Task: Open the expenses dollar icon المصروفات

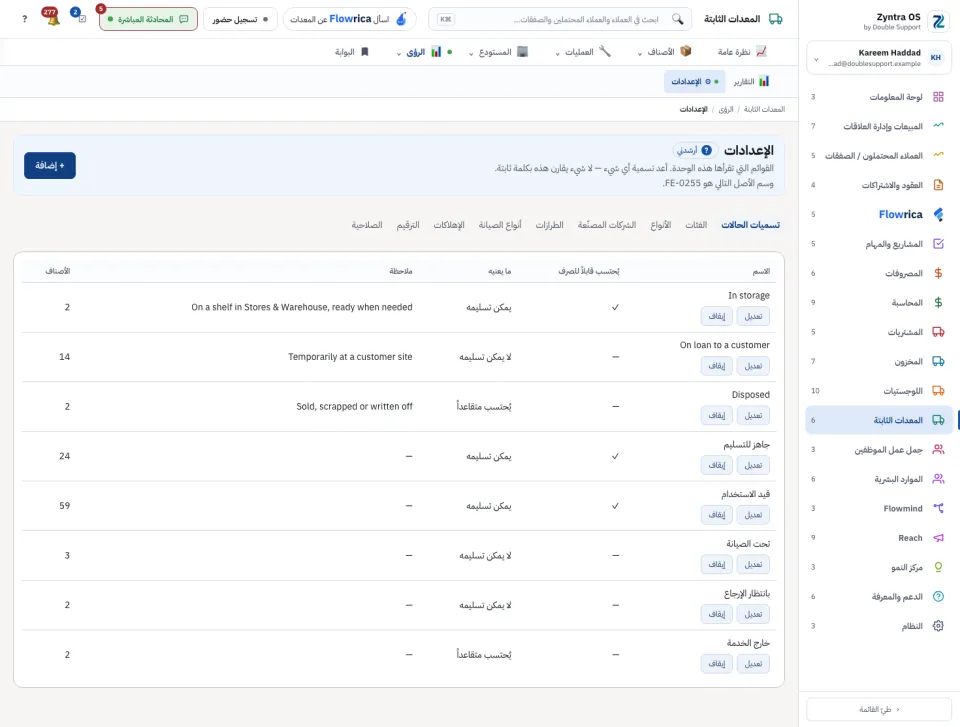Action: pos(938,273)
